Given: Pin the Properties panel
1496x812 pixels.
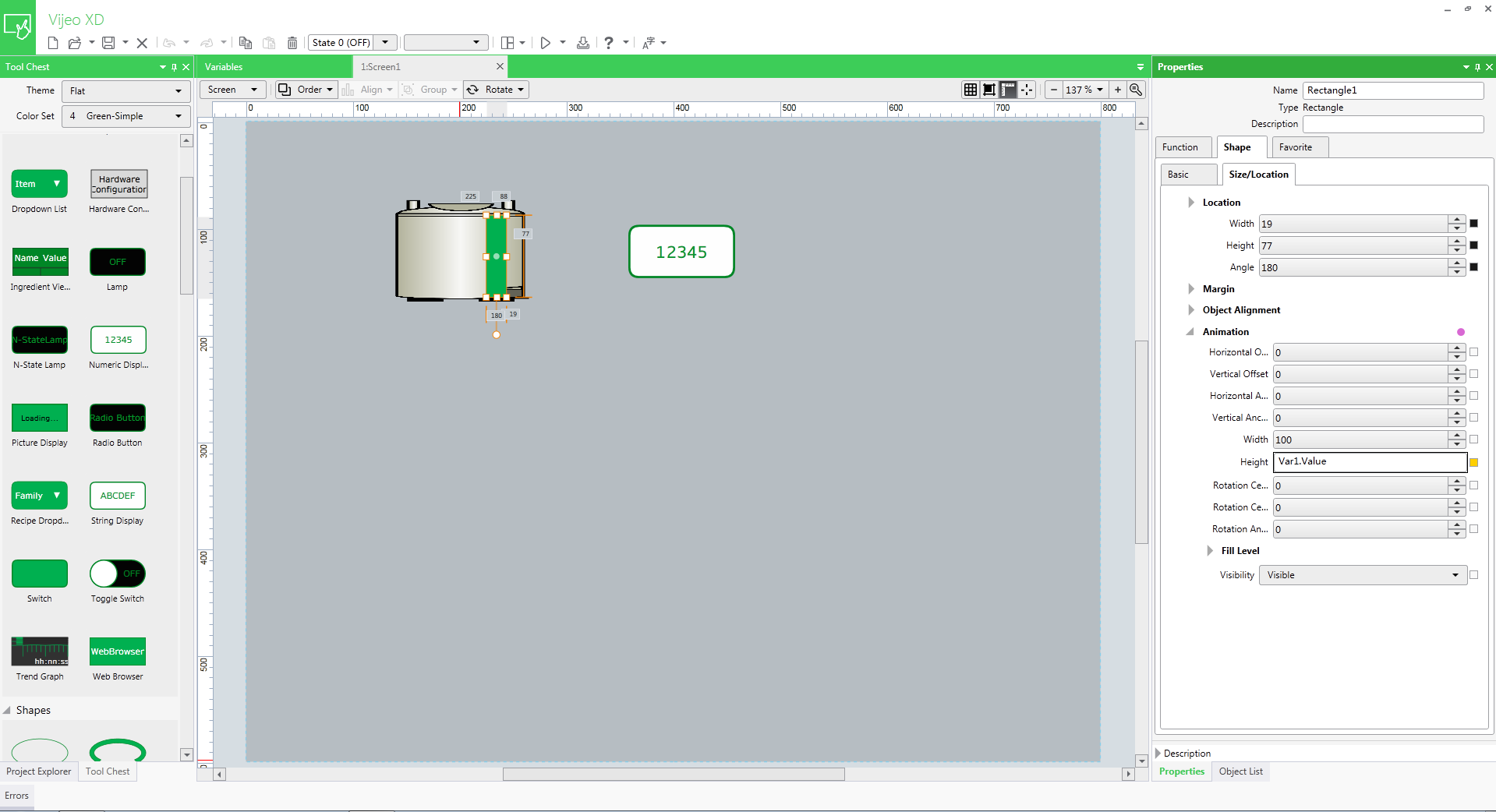Looking at the screenshot, I should point(1477,67).
